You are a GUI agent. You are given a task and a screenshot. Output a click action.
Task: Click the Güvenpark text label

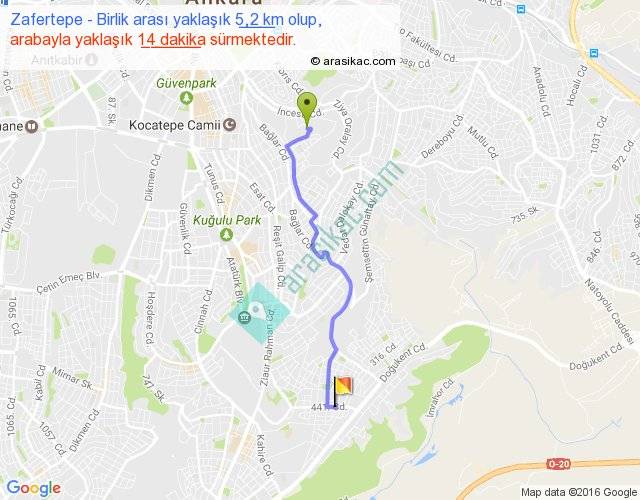(186, 83)
